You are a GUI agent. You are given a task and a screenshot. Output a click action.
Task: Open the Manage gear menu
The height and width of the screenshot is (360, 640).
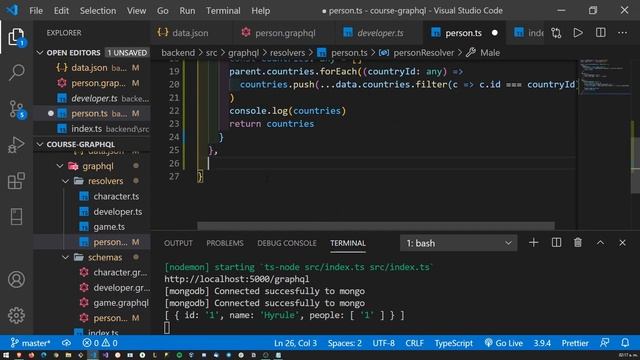click(16, 315)
